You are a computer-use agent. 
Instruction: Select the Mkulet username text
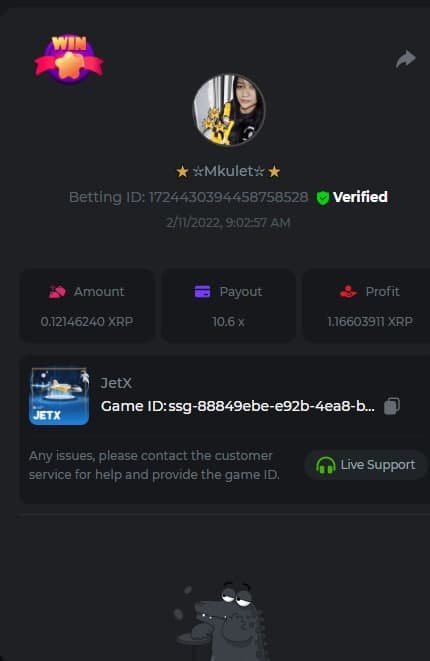click(x=228, y=171)
